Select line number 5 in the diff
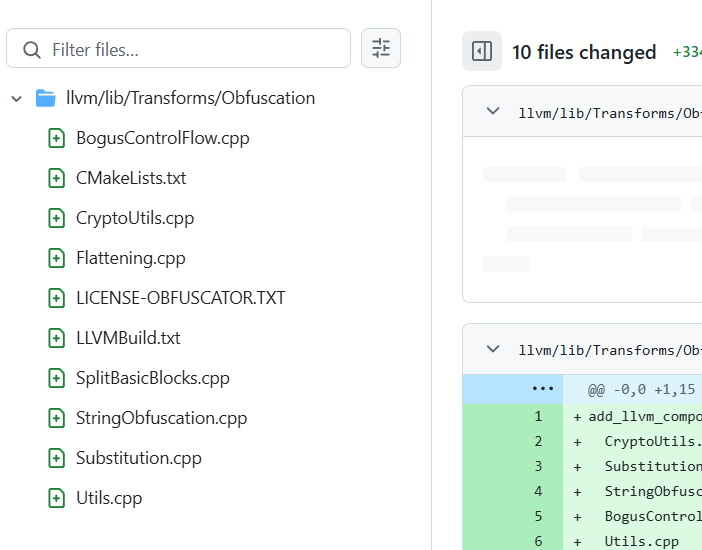Screen dimensions: 702x550 pos(538,516)
